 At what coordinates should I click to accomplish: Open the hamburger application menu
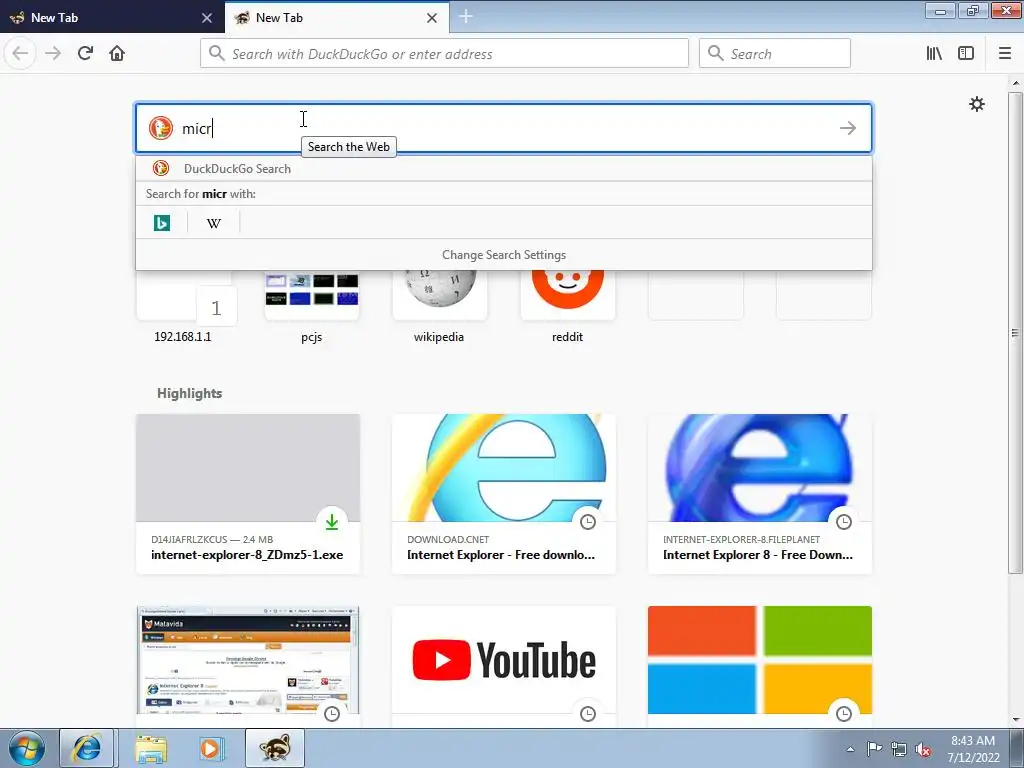coord(1004,54)
